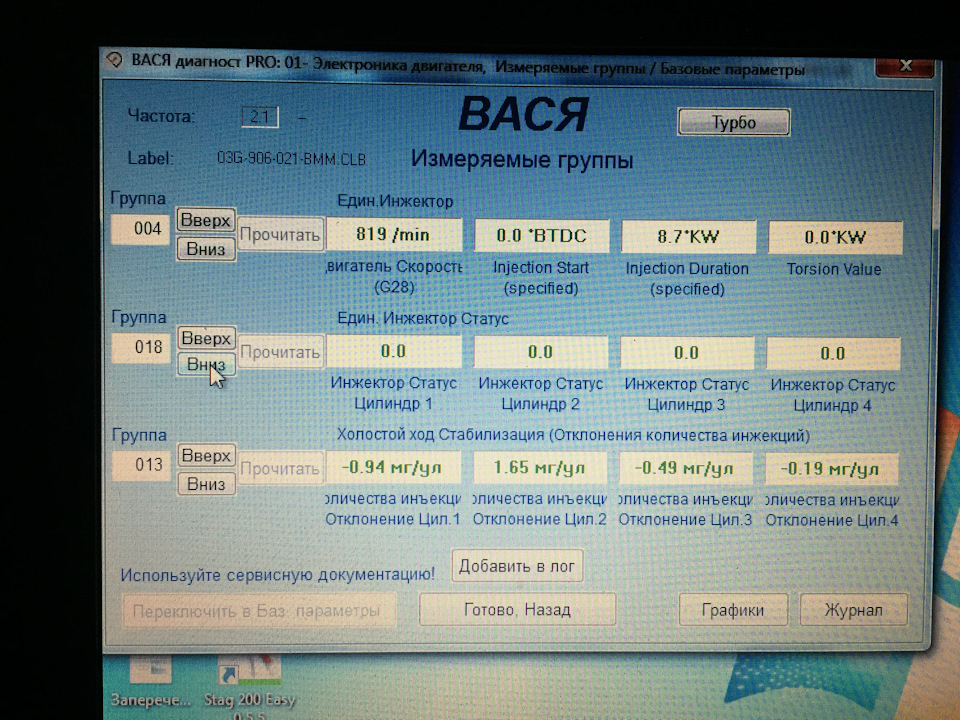This screenshot has width=960, height=720.
Task: Click the Турбо button
Action: pyautogui.click(x=733, y=122)
